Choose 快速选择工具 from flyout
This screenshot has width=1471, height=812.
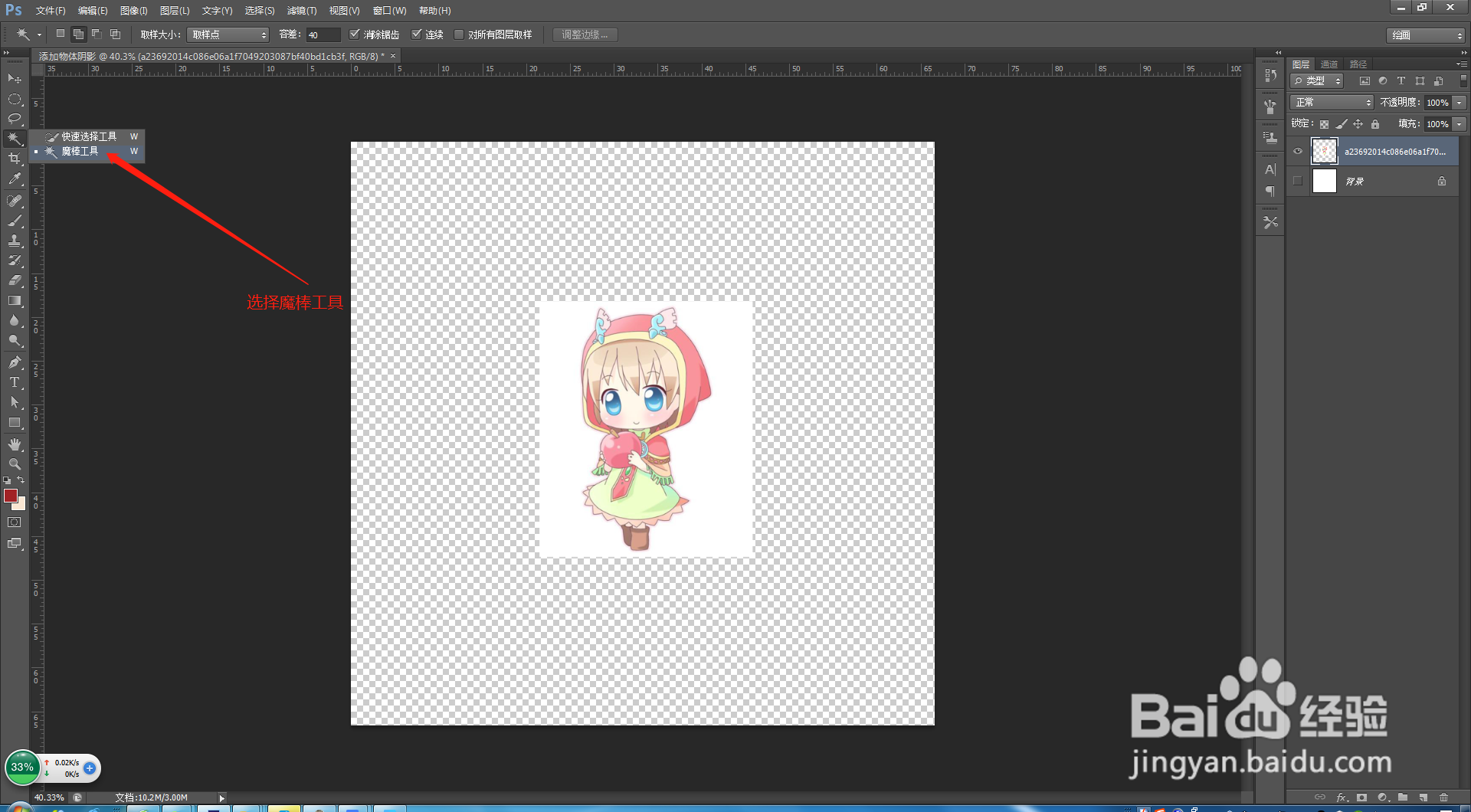[x=89, y=136]
